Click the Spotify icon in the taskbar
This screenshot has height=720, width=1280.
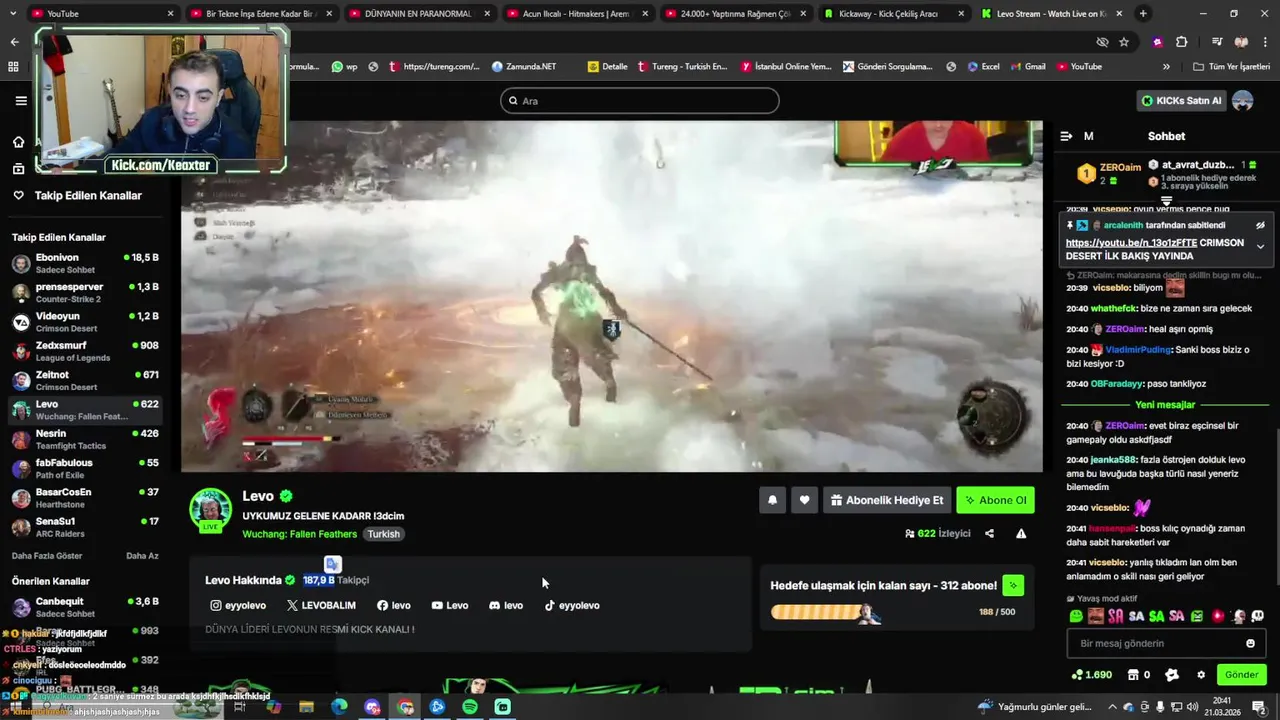click(470, 707)
